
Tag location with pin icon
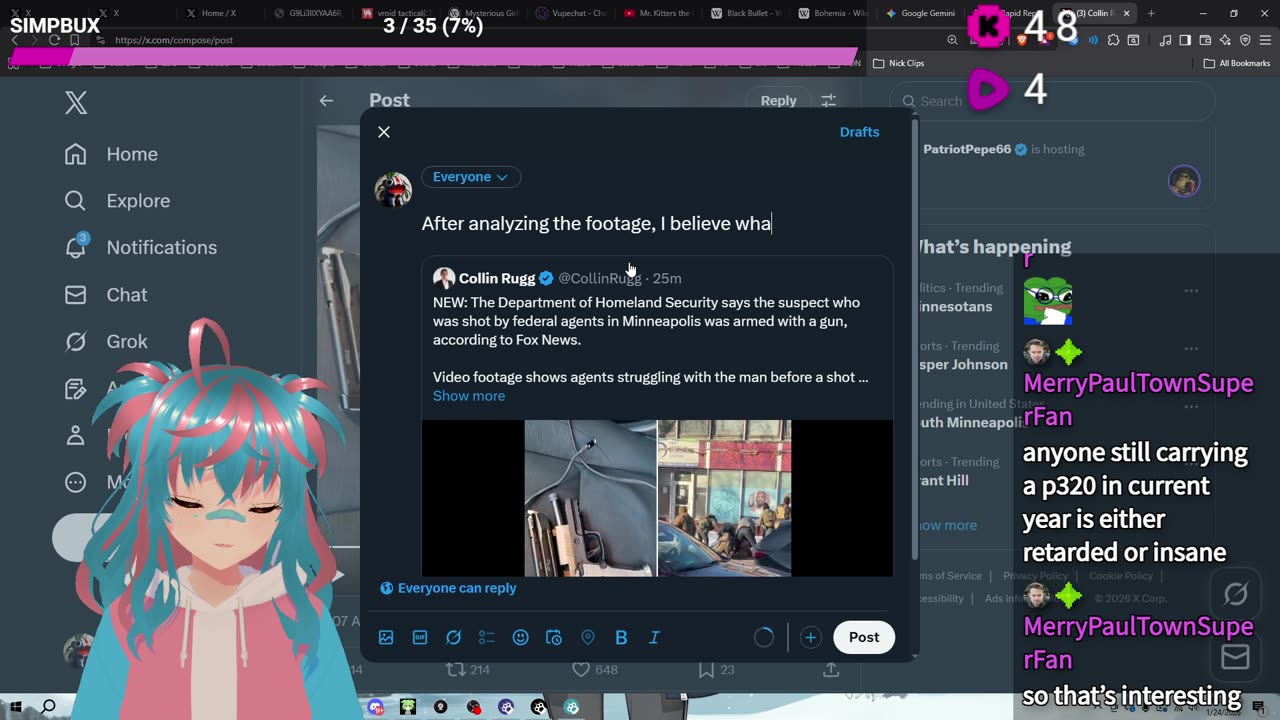[588, 637]
